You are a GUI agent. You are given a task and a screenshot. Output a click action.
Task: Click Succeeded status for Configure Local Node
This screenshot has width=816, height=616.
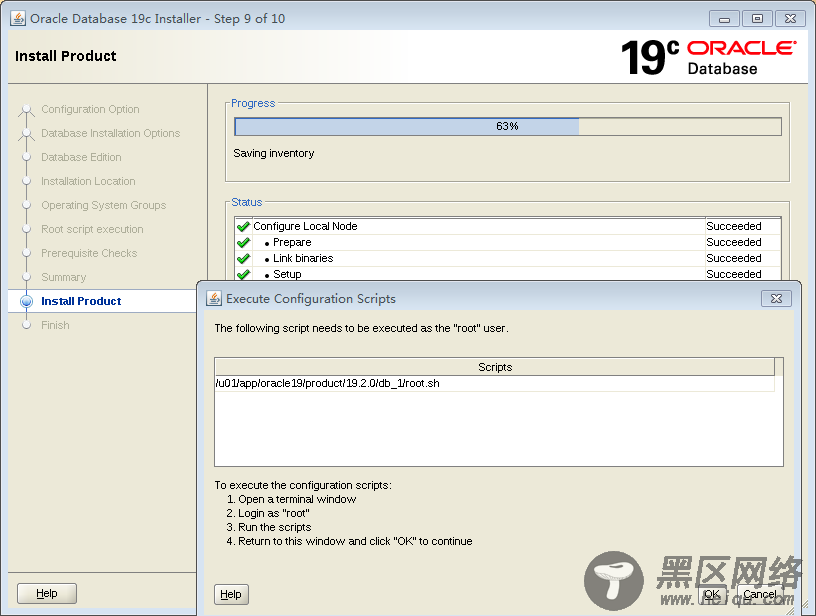734,226
